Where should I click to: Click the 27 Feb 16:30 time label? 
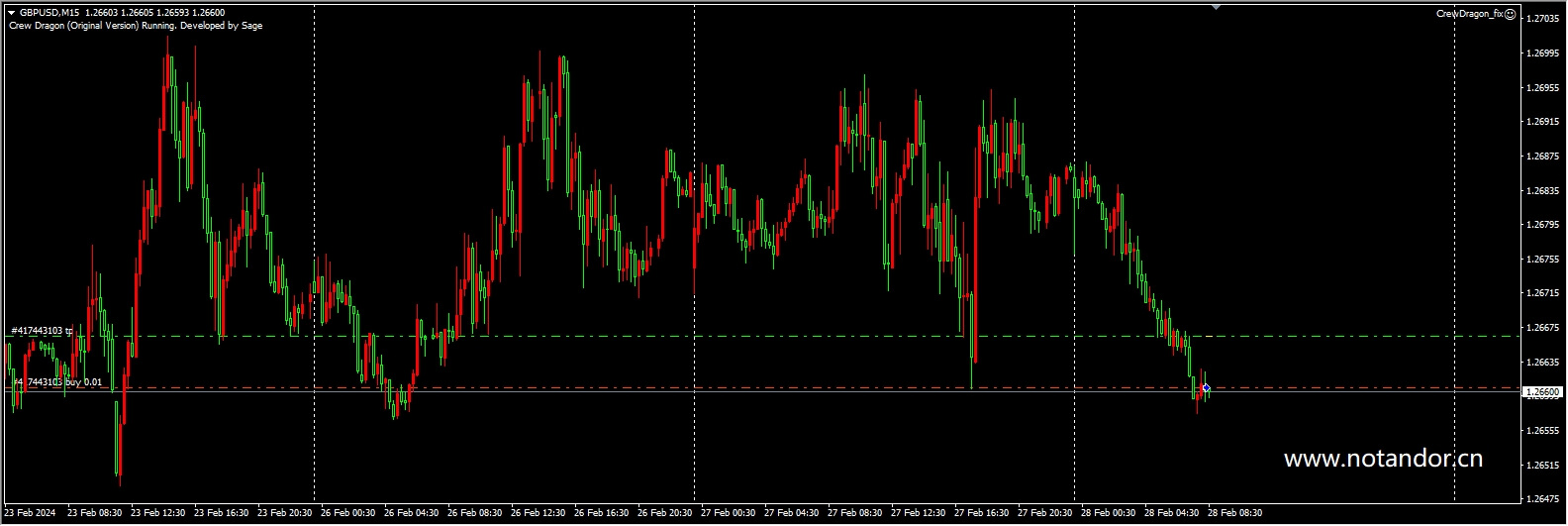982,513
